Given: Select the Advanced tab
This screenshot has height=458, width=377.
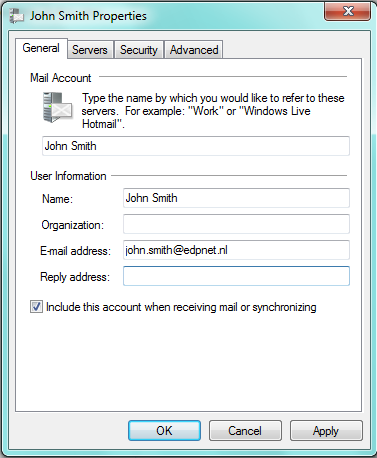Looking at the screenshot, I should click(194, 50).
